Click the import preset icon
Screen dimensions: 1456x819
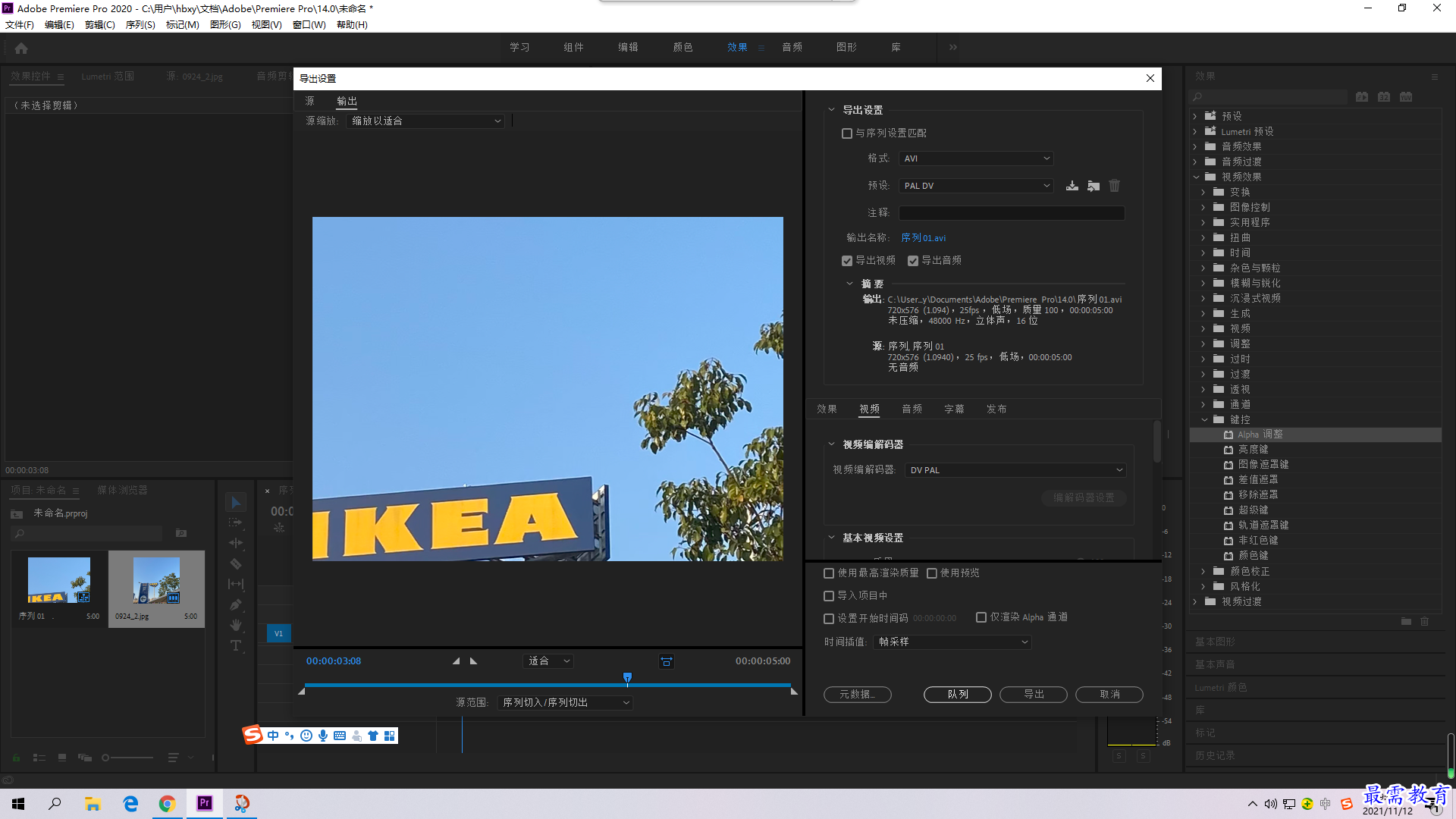[1093, 186]
